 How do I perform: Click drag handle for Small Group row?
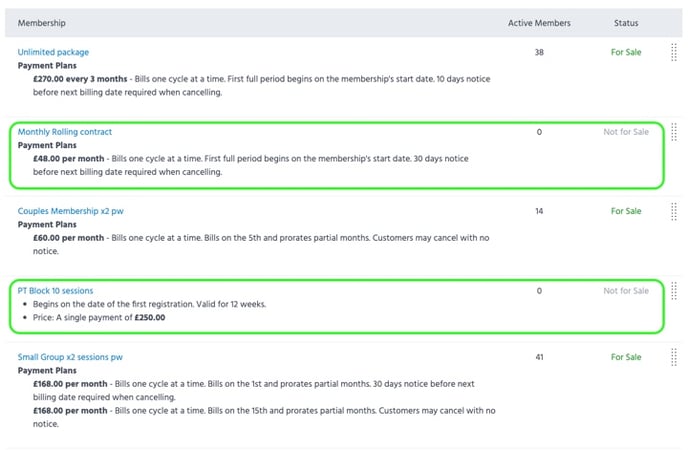pyautogui.click(x=673, y=358)
